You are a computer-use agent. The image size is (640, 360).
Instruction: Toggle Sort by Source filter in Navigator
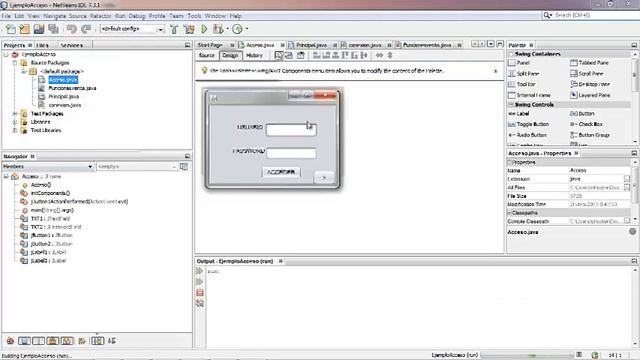coord(111,341)
